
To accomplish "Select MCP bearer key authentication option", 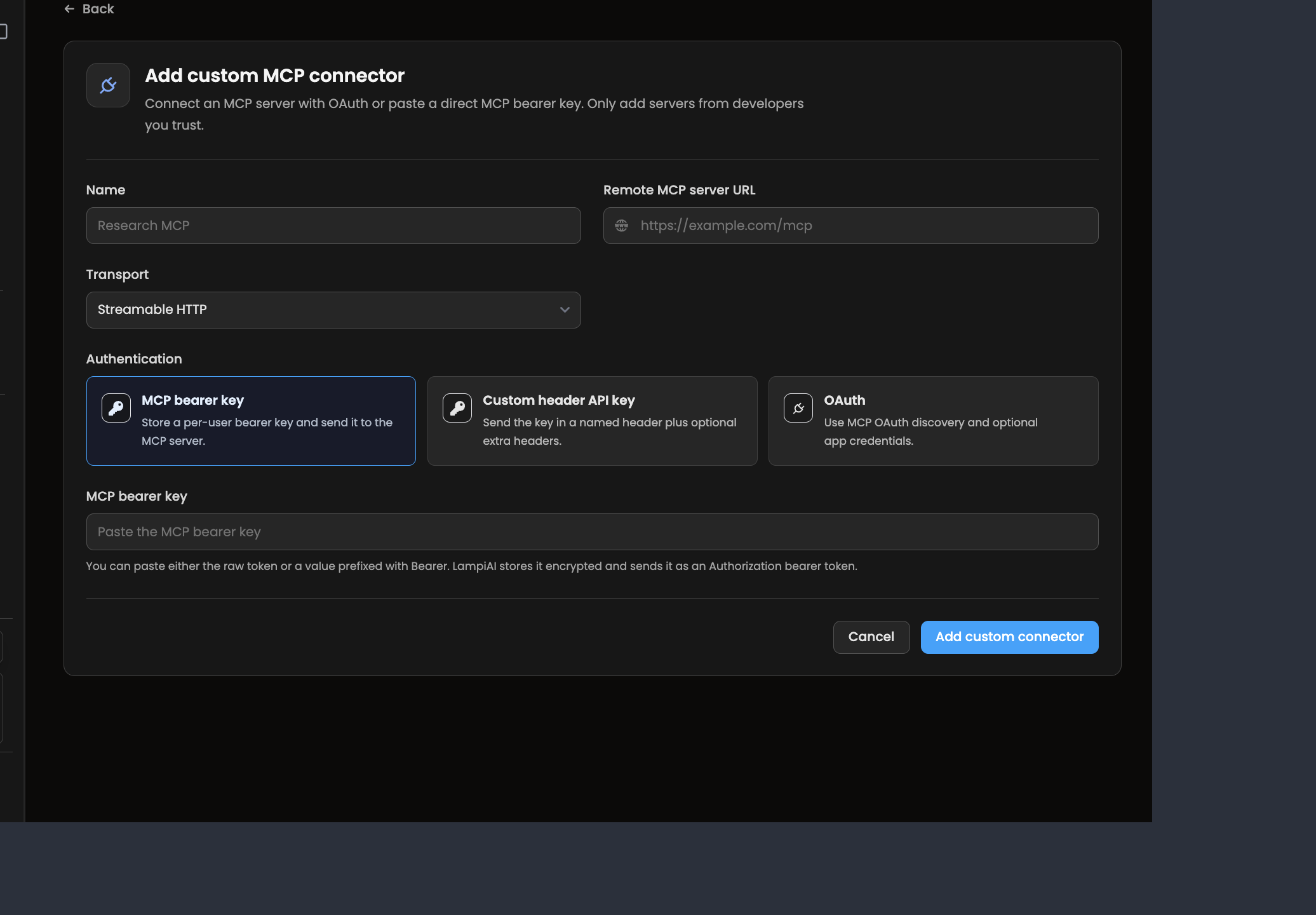I will (251, 421).
